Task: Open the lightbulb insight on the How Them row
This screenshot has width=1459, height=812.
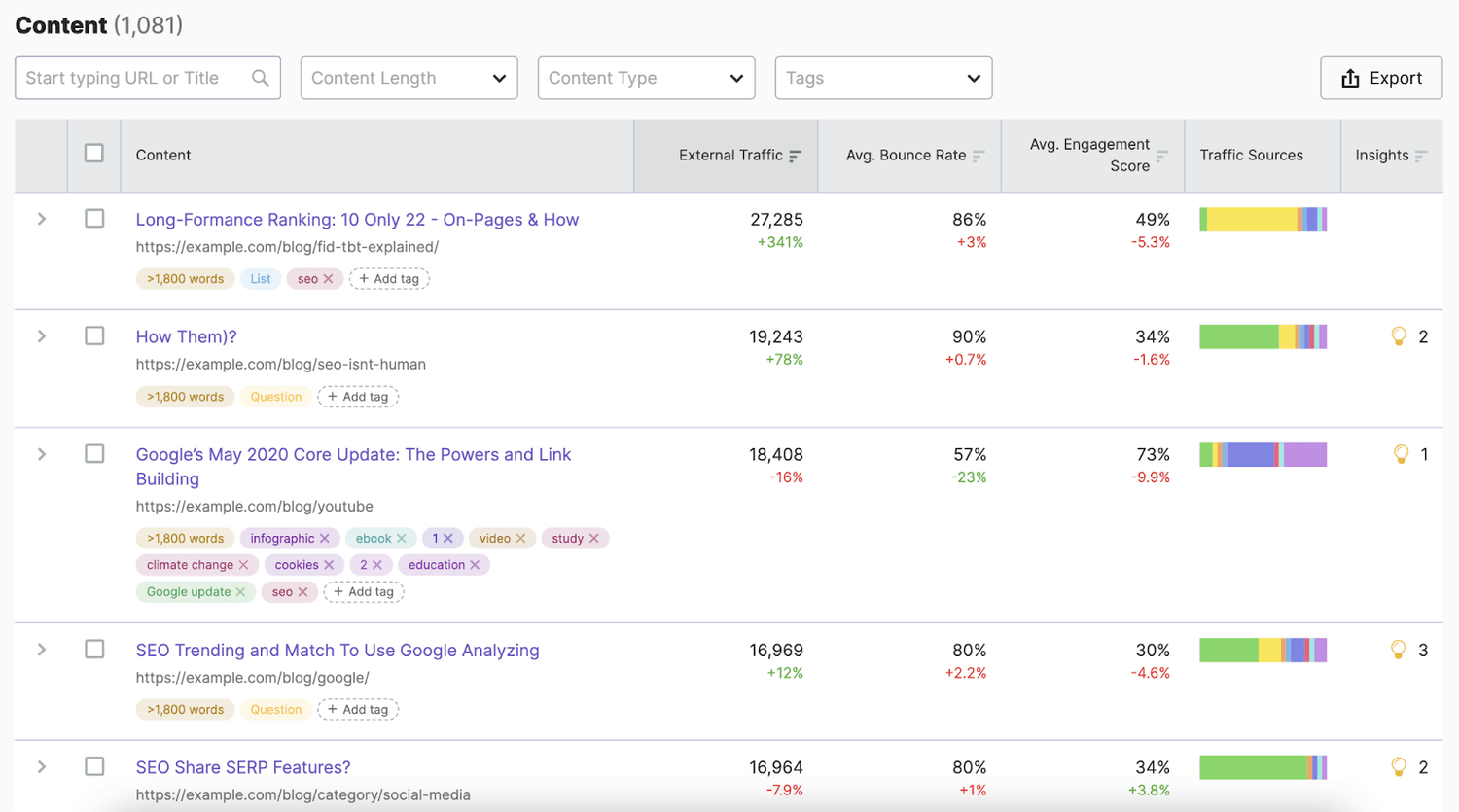Action: coord(1400,335)
